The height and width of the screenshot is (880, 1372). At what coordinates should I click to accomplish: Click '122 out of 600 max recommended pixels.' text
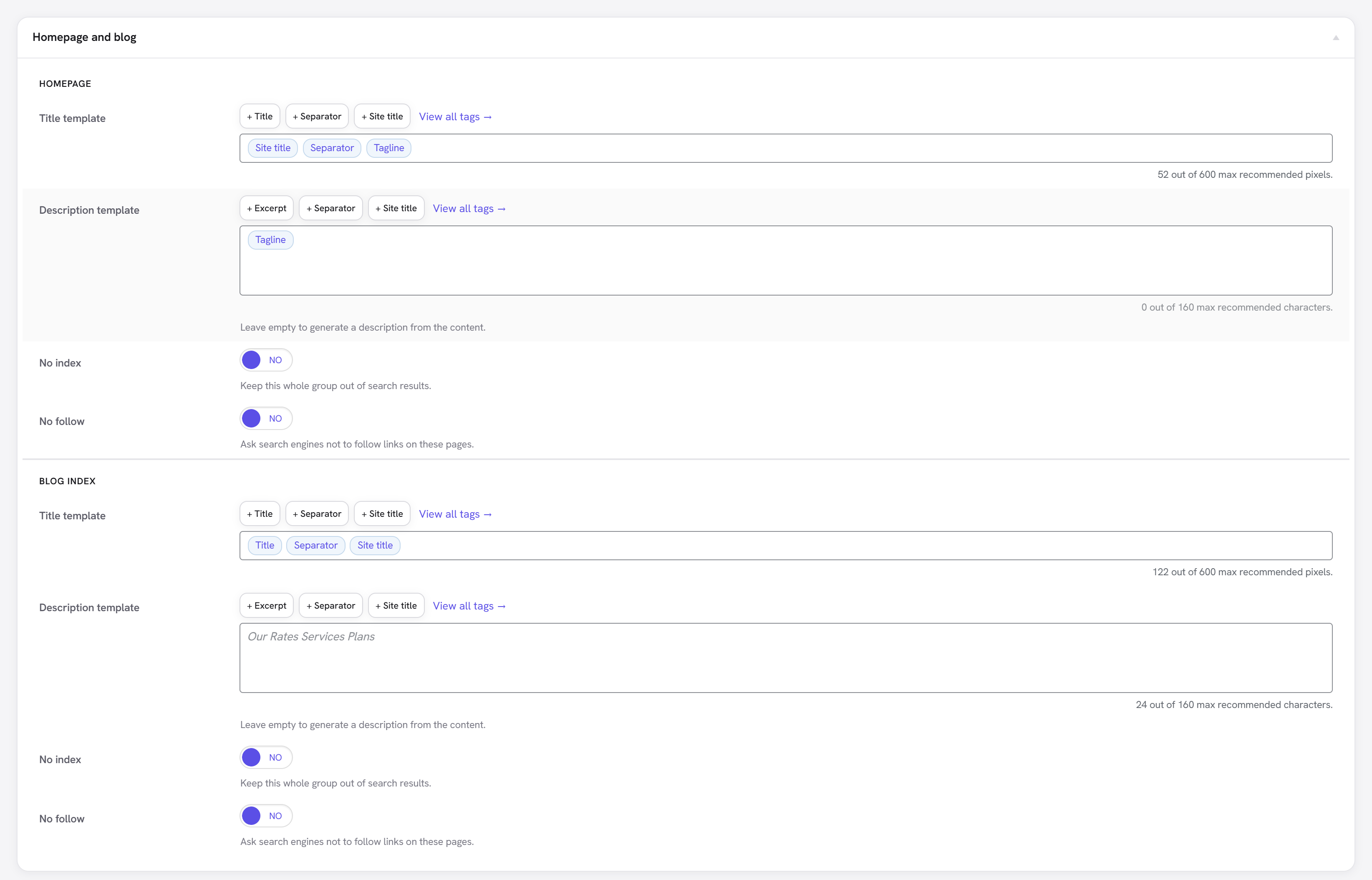pyautogui.click(x=1242, y=572)
